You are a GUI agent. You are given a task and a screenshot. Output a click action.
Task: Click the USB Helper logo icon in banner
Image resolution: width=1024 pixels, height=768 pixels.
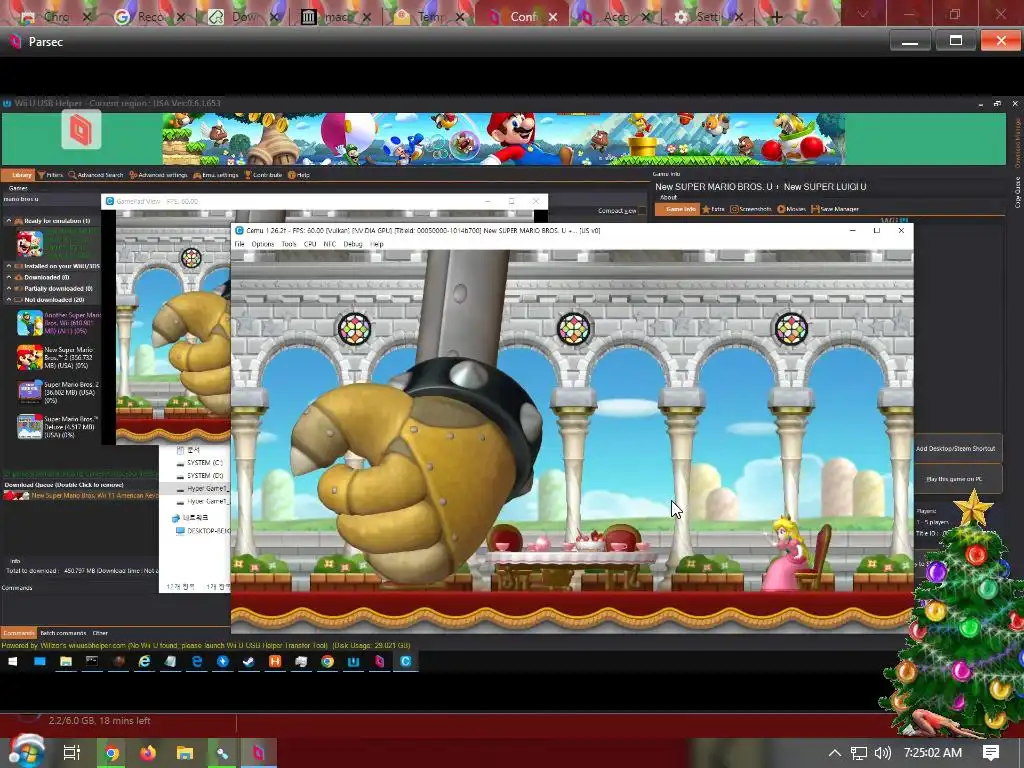pos(81,129)
